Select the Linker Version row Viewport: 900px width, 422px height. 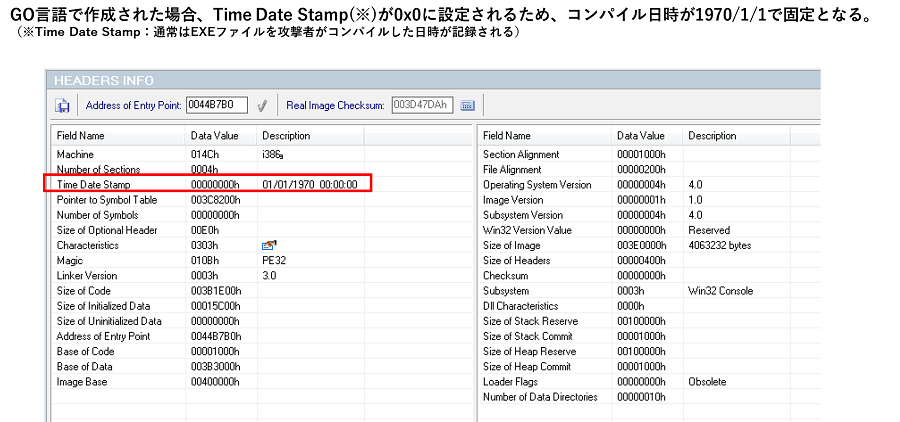click(90, 275)
